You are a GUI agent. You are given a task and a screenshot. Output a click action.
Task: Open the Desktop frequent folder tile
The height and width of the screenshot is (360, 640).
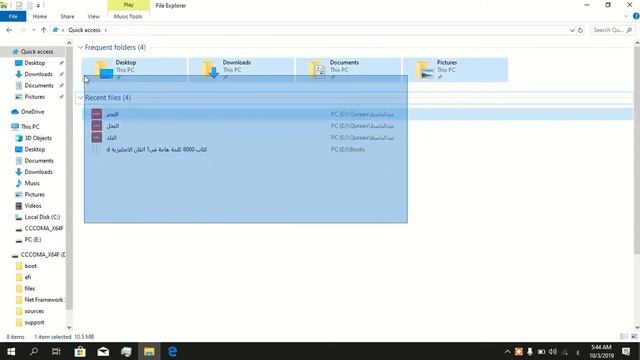tap(134, 69)
